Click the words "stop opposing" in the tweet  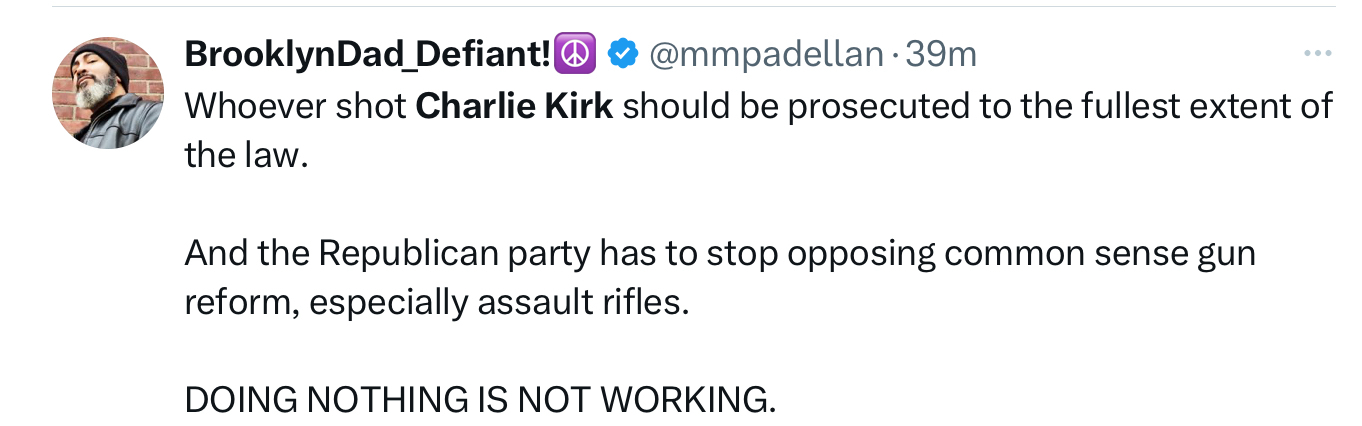[x=820, y=253]
